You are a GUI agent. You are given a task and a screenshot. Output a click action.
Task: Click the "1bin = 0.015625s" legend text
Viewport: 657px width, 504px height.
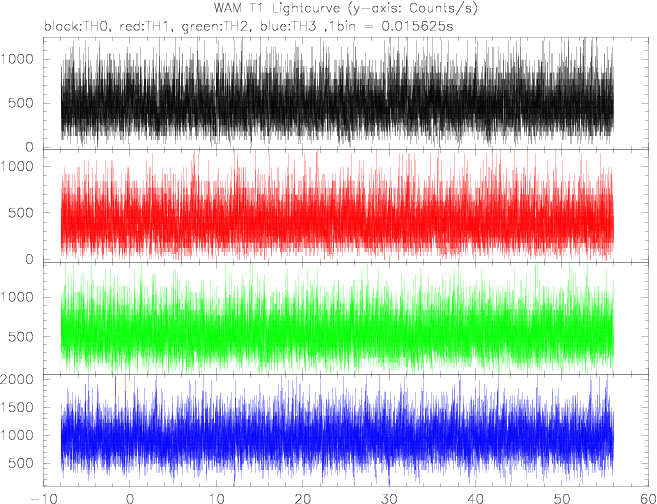(x=391, y=27)
